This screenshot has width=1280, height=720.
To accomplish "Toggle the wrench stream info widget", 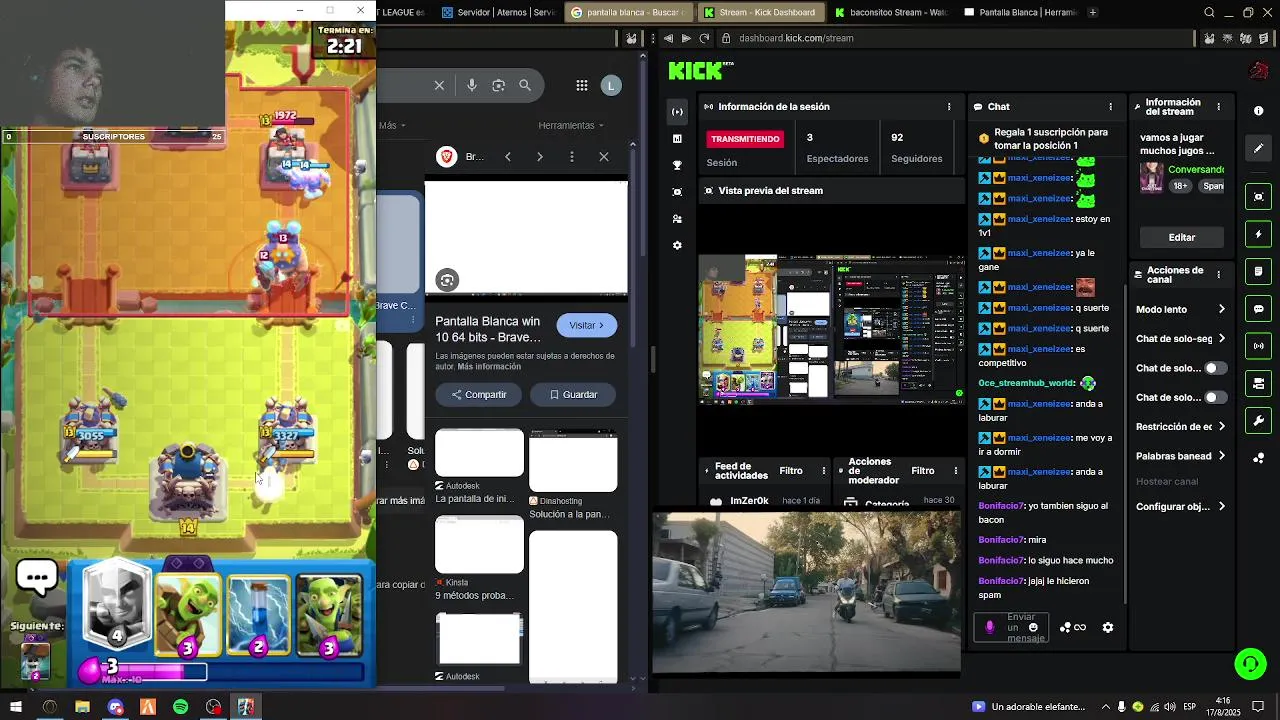I will [x=1258, y=420].
